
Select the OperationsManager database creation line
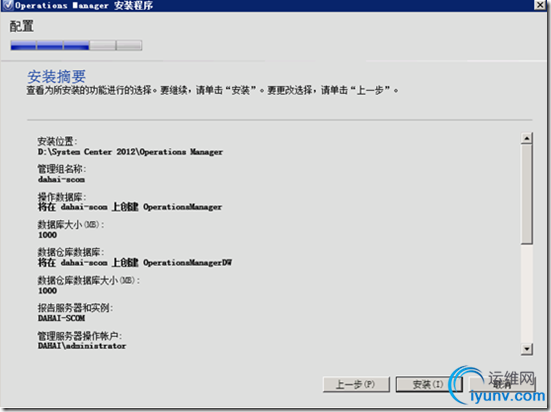click(130, 207)
